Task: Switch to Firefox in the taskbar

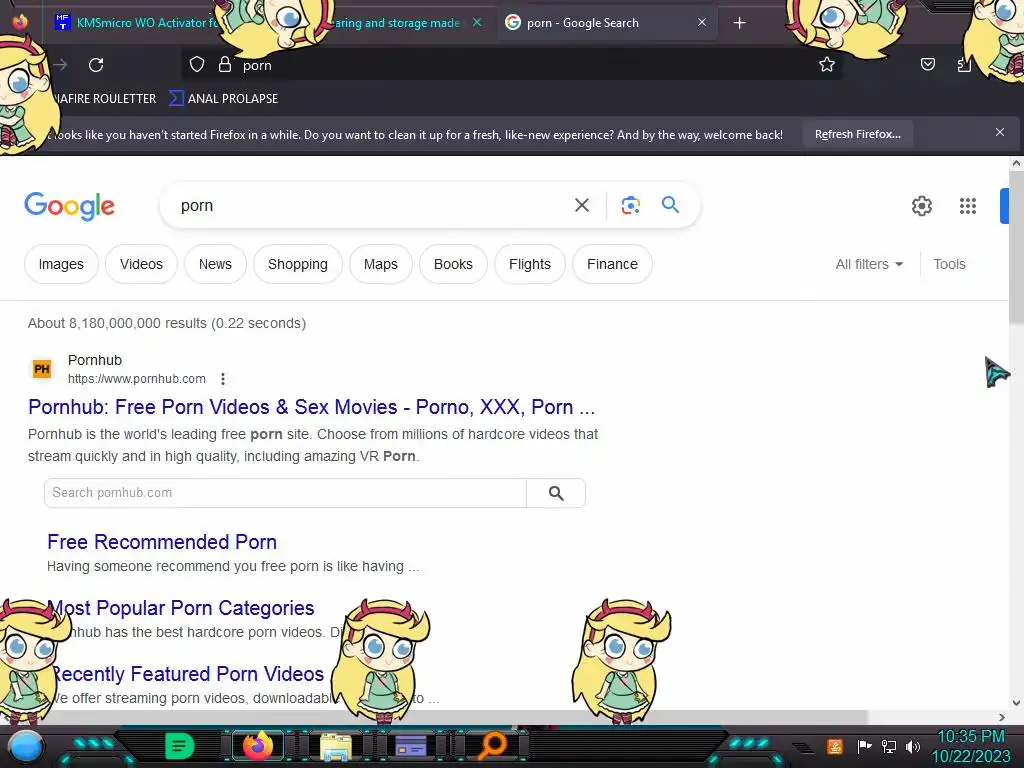Action: [258, 746]
